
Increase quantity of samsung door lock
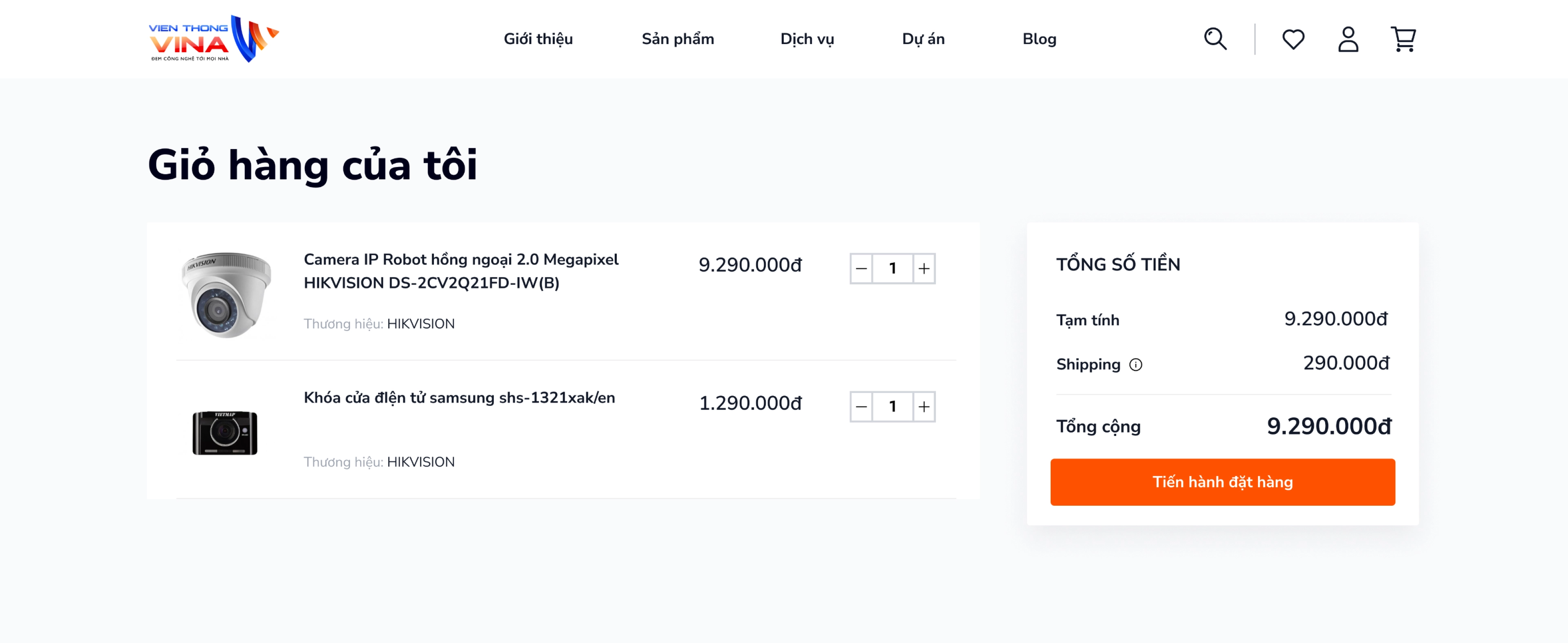tap(924, 407)
